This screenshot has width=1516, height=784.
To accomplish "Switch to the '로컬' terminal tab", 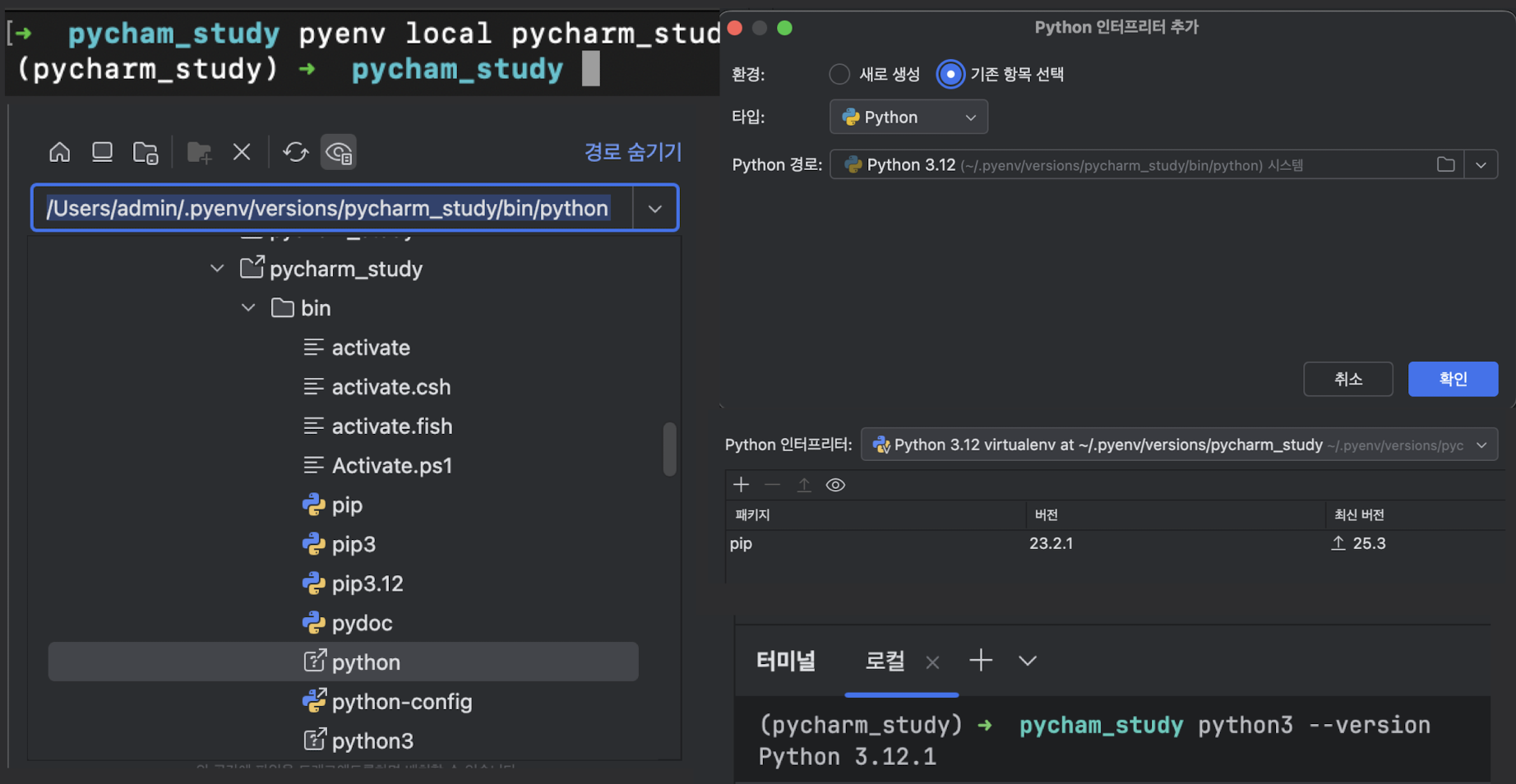I will pos(885,661).
